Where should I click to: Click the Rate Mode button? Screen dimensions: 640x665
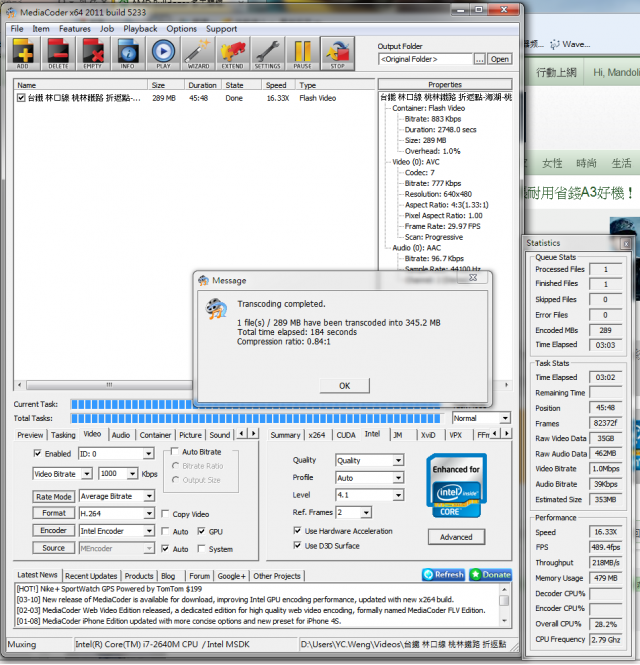coord(54,497)
